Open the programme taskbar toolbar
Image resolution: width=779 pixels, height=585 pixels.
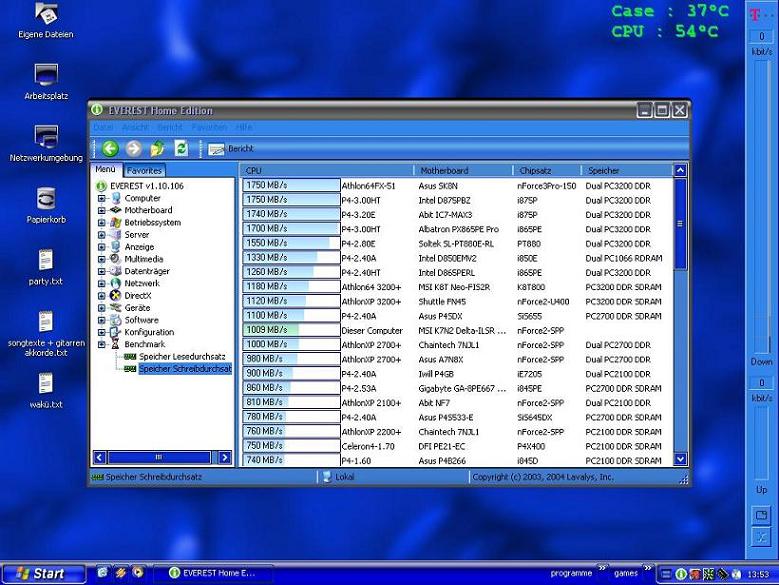pyautogui.click(x=571, y=573)
